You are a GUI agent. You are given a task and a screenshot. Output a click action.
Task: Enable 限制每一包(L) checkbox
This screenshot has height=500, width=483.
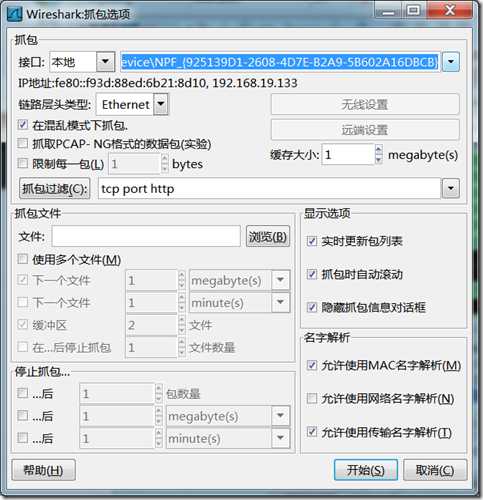click(23, 163)
